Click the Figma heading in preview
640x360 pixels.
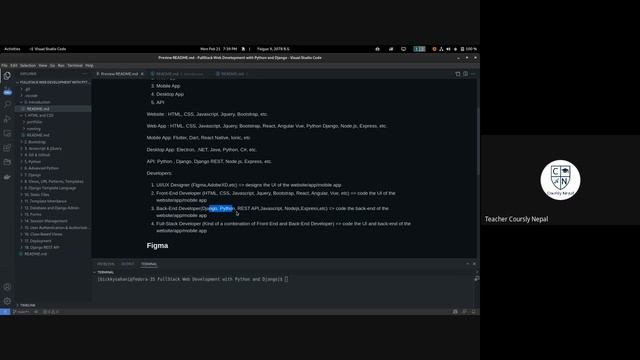pos(158,246)
